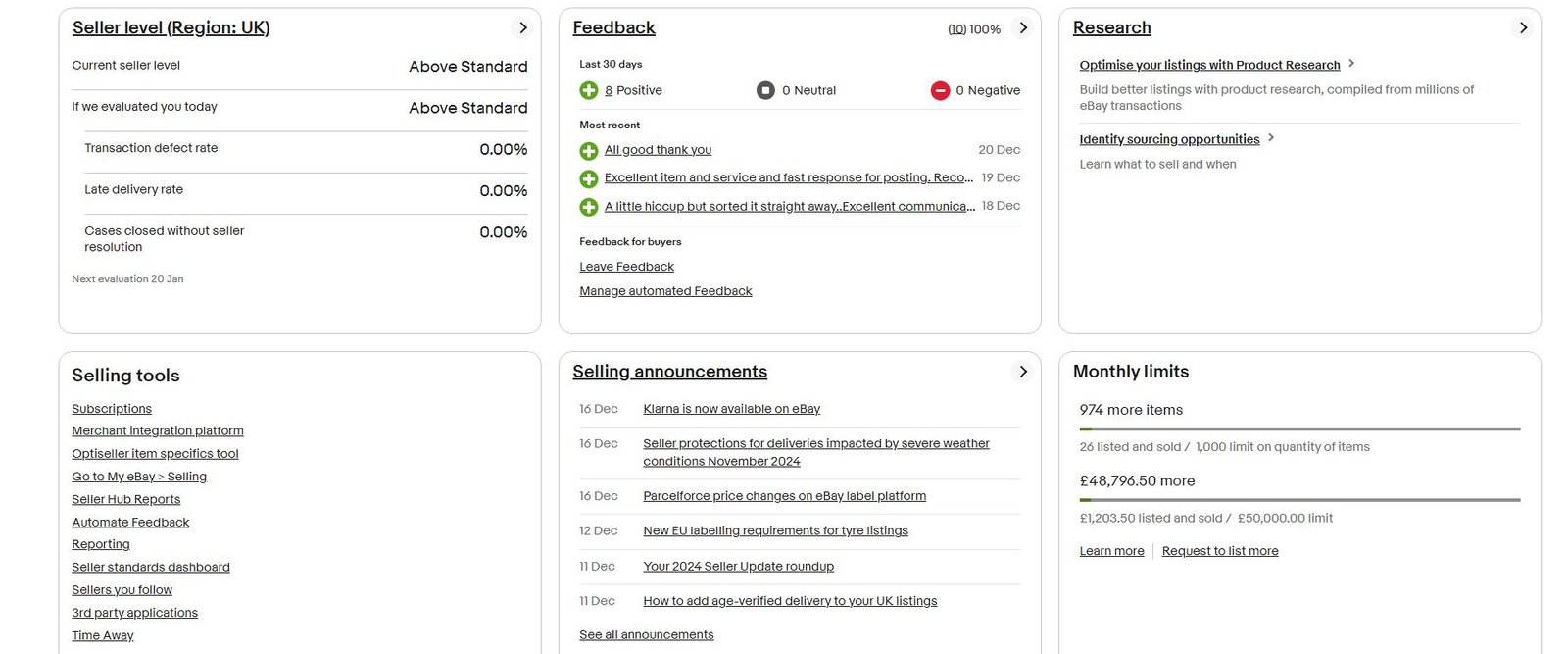Open Seller level panel via its chevron
1568x654 pixels.
pos(523,27)
